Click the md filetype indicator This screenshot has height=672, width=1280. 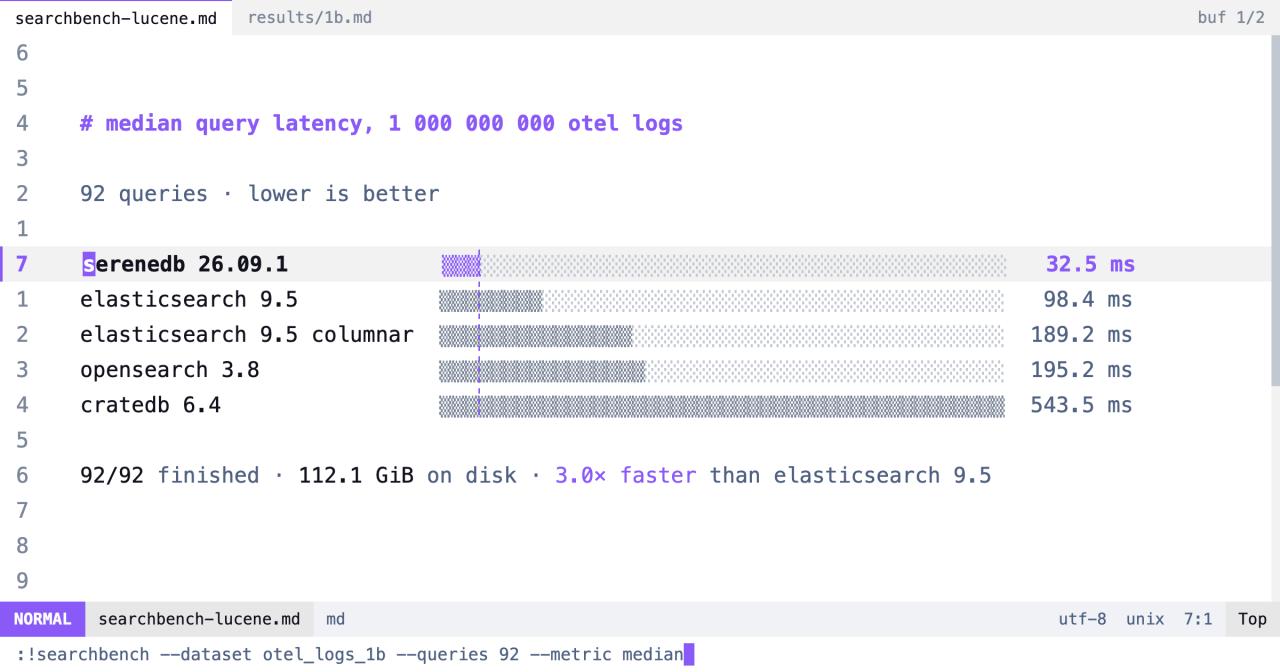point(336,619)
